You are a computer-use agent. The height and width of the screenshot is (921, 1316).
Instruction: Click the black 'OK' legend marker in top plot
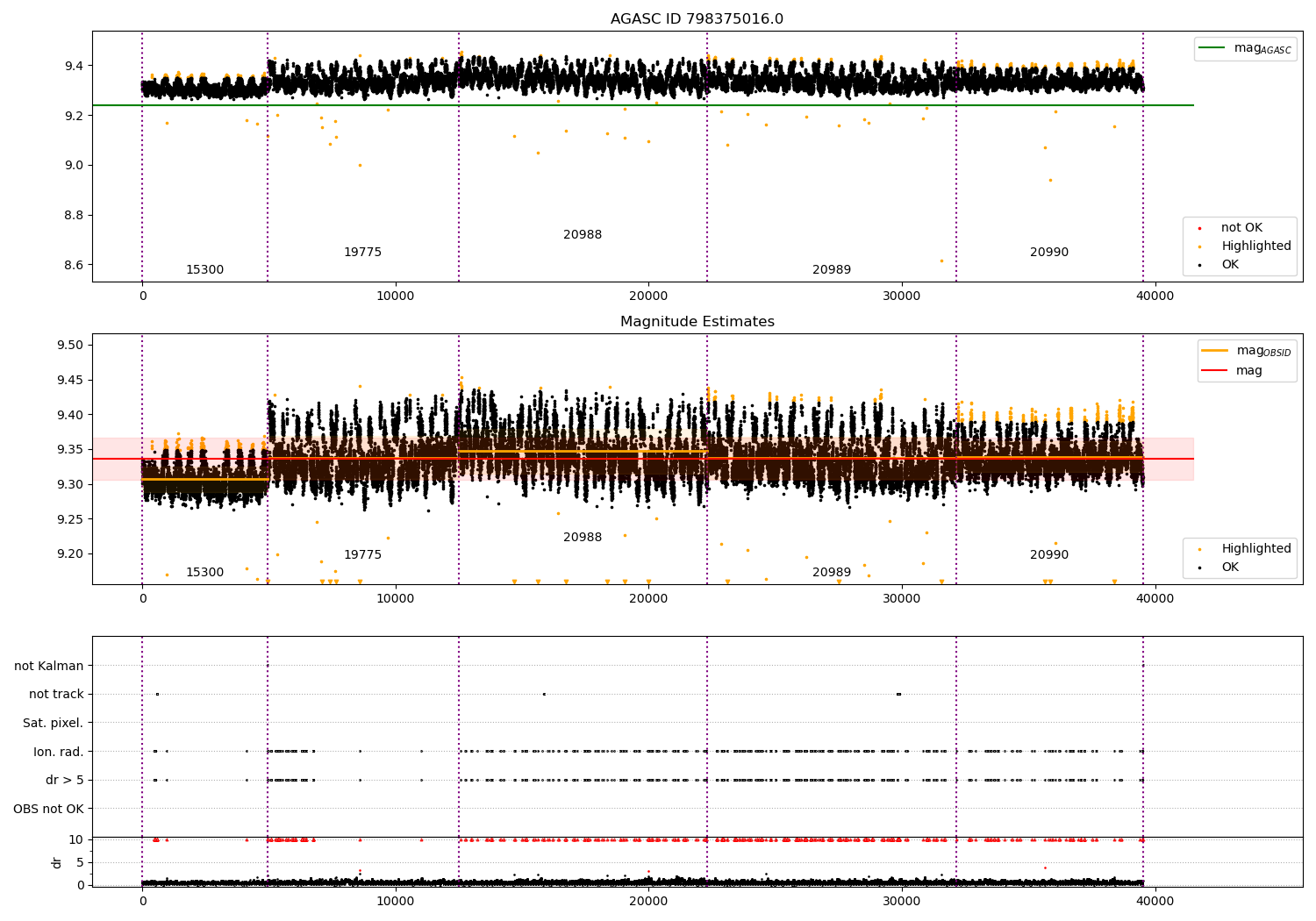[x=1199, y=265]
